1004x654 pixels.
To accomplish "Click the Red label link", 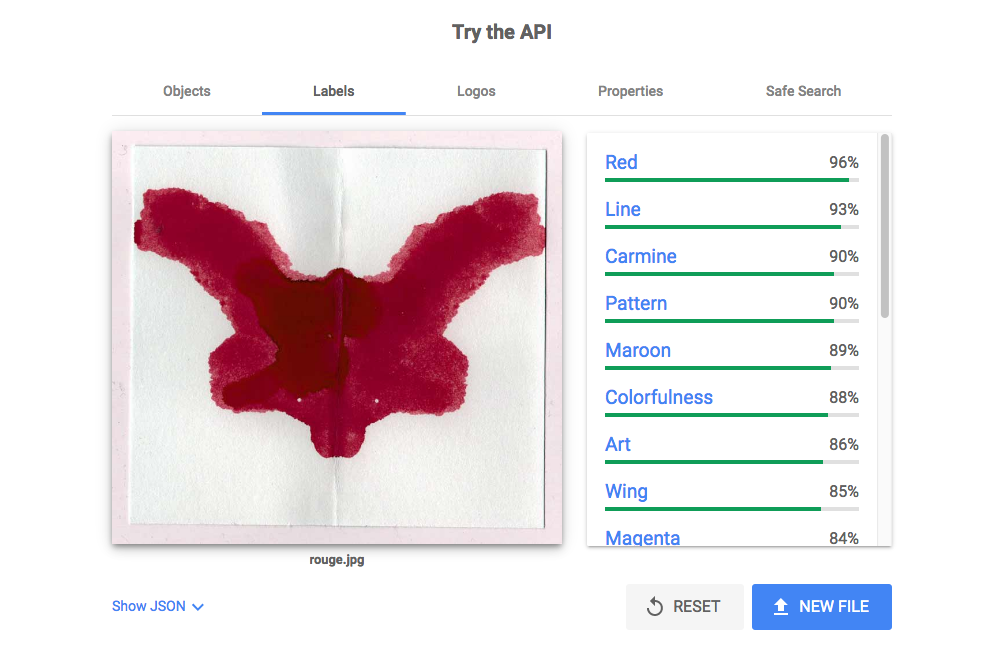I will (621, 162).
